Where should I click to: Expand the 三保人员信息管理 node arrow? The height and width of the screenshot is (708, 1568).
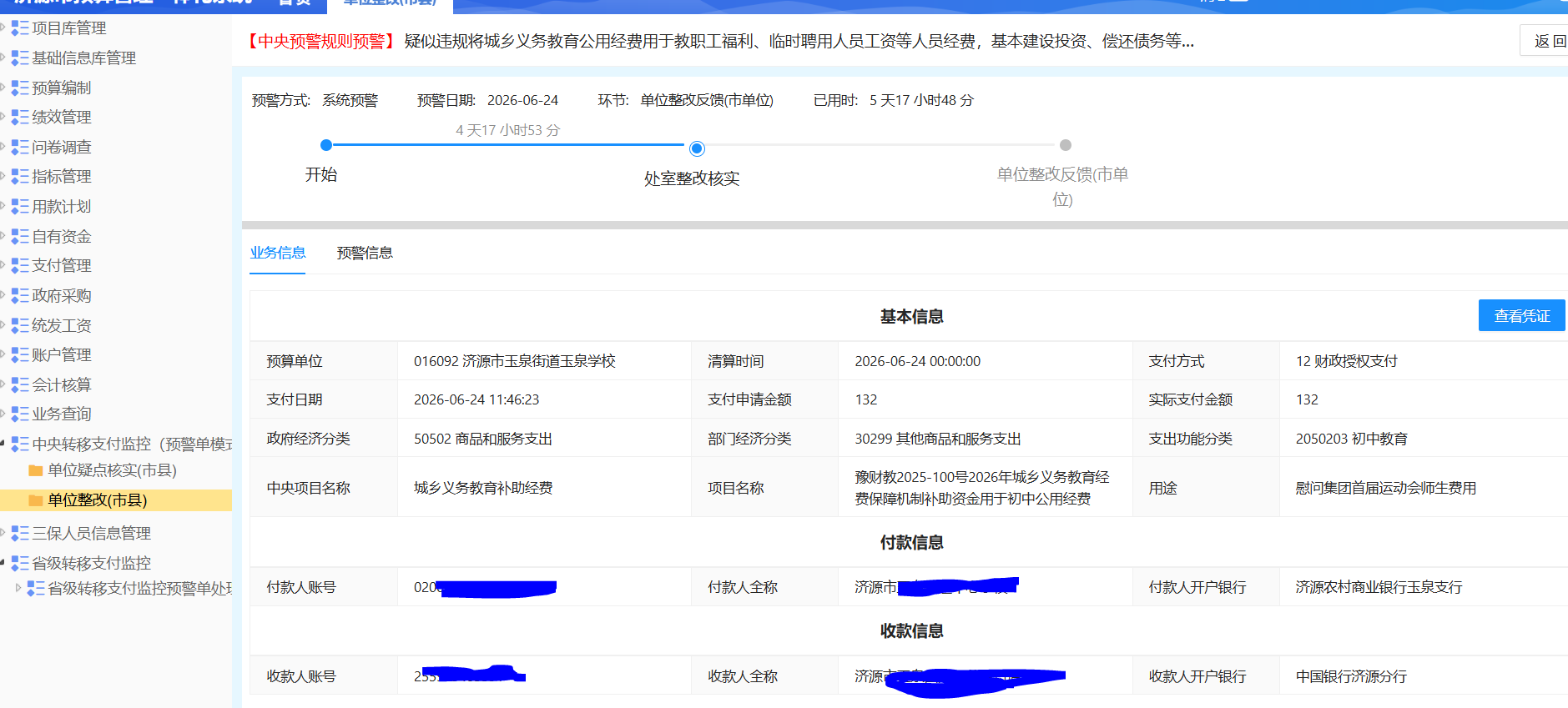point(3,533)
